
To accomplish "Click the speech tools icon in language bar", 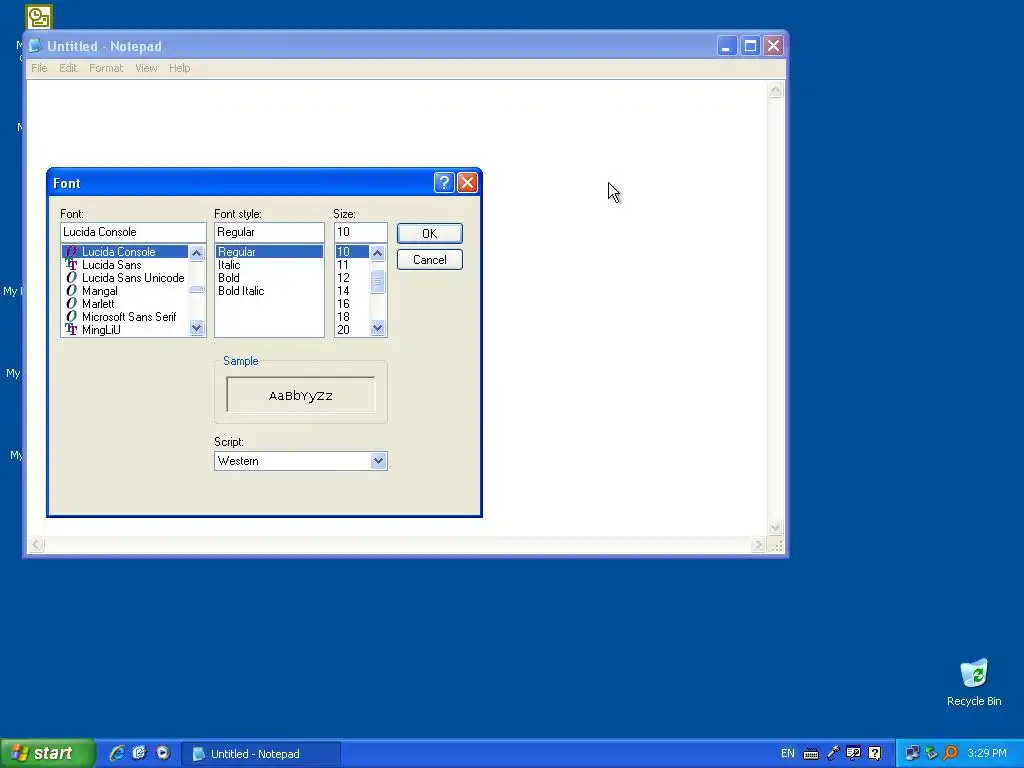I will pos(854,754).
